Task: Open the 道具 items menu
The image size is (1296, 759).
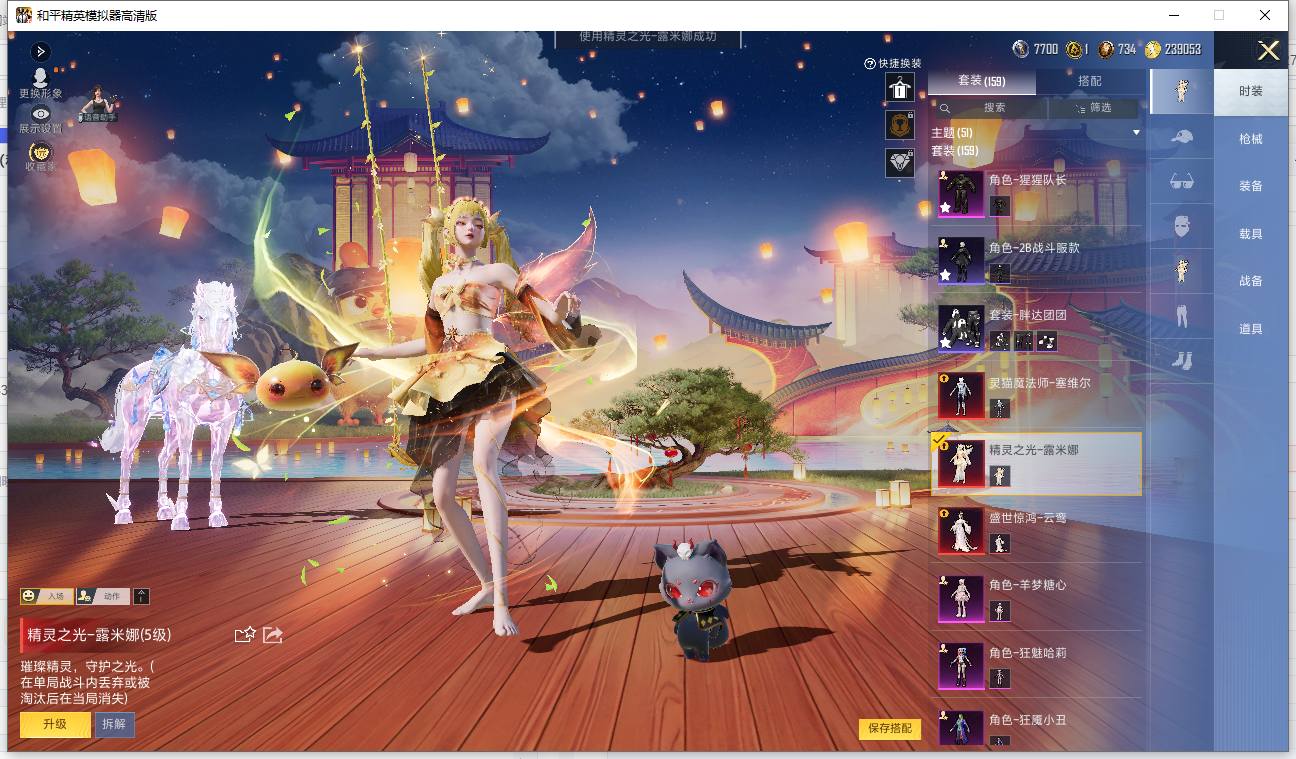Action: [1250, 329]
